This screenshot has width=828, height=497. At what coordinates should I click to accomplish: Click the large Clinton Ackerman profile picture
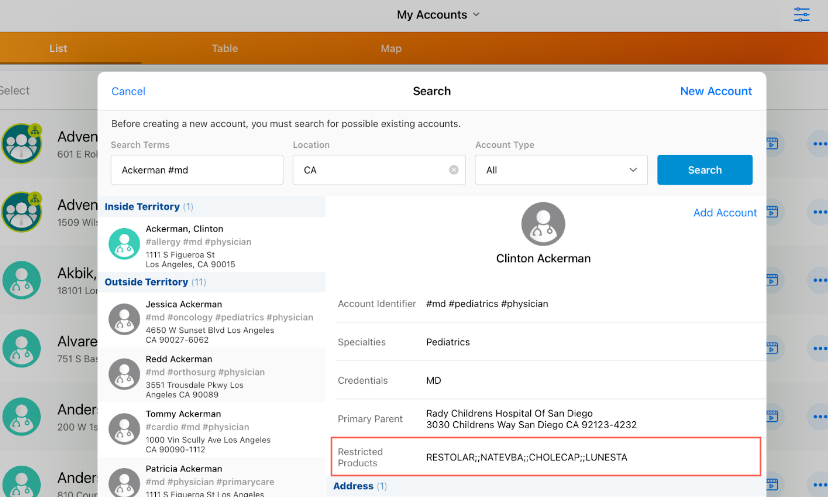point(543,224)
